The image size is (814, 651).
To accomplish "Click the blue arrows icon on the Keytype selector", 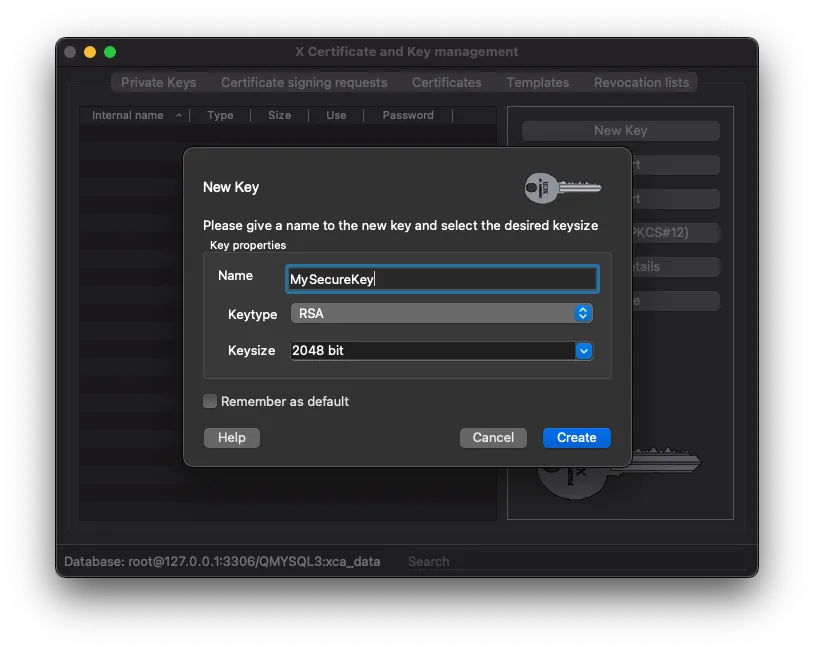I will coord(582,314).
